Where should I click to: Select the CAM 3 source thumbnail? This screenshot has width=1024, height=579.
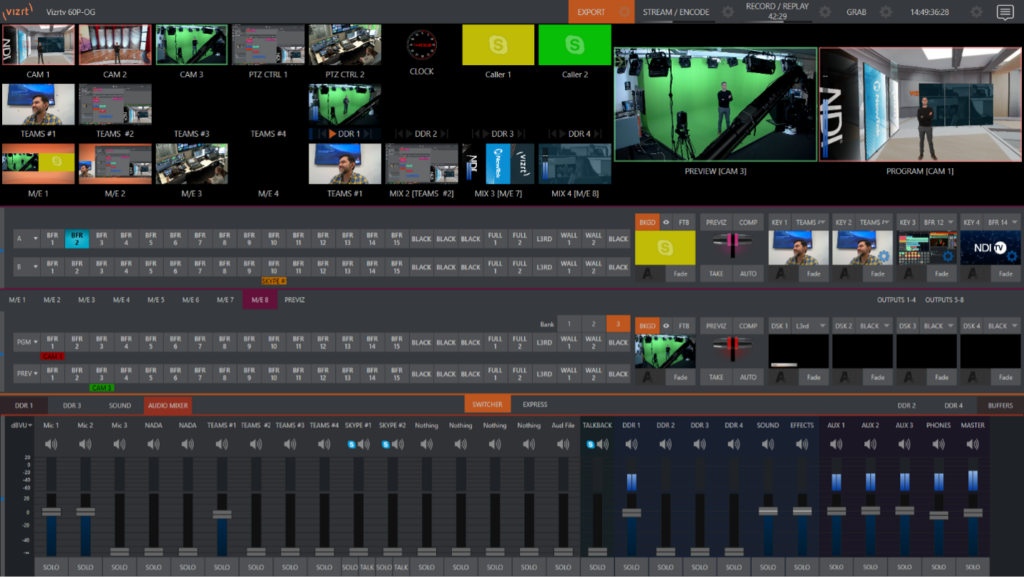coord(193,44)
